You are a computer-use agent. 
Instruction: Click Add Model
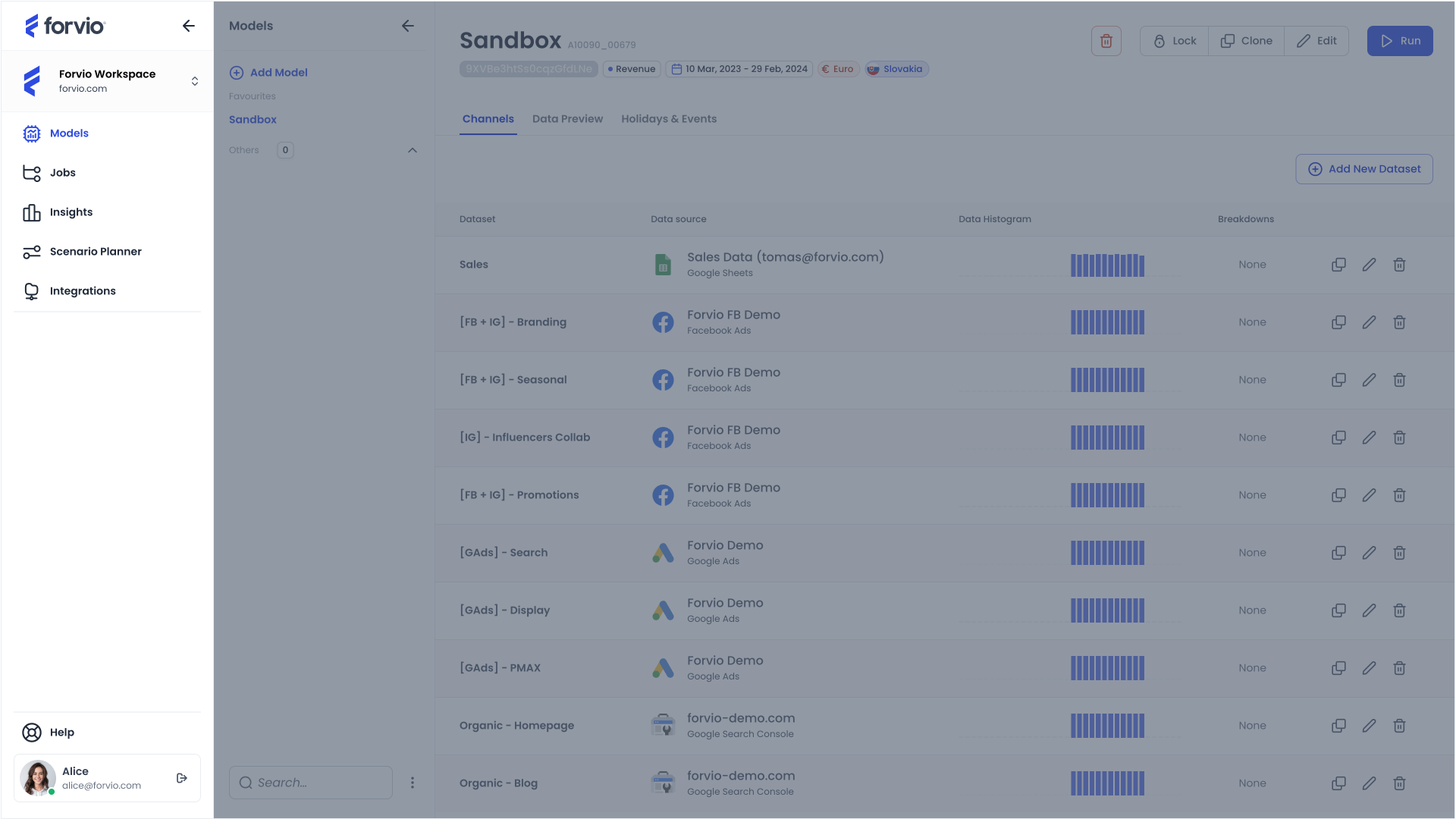click(268, 73)
